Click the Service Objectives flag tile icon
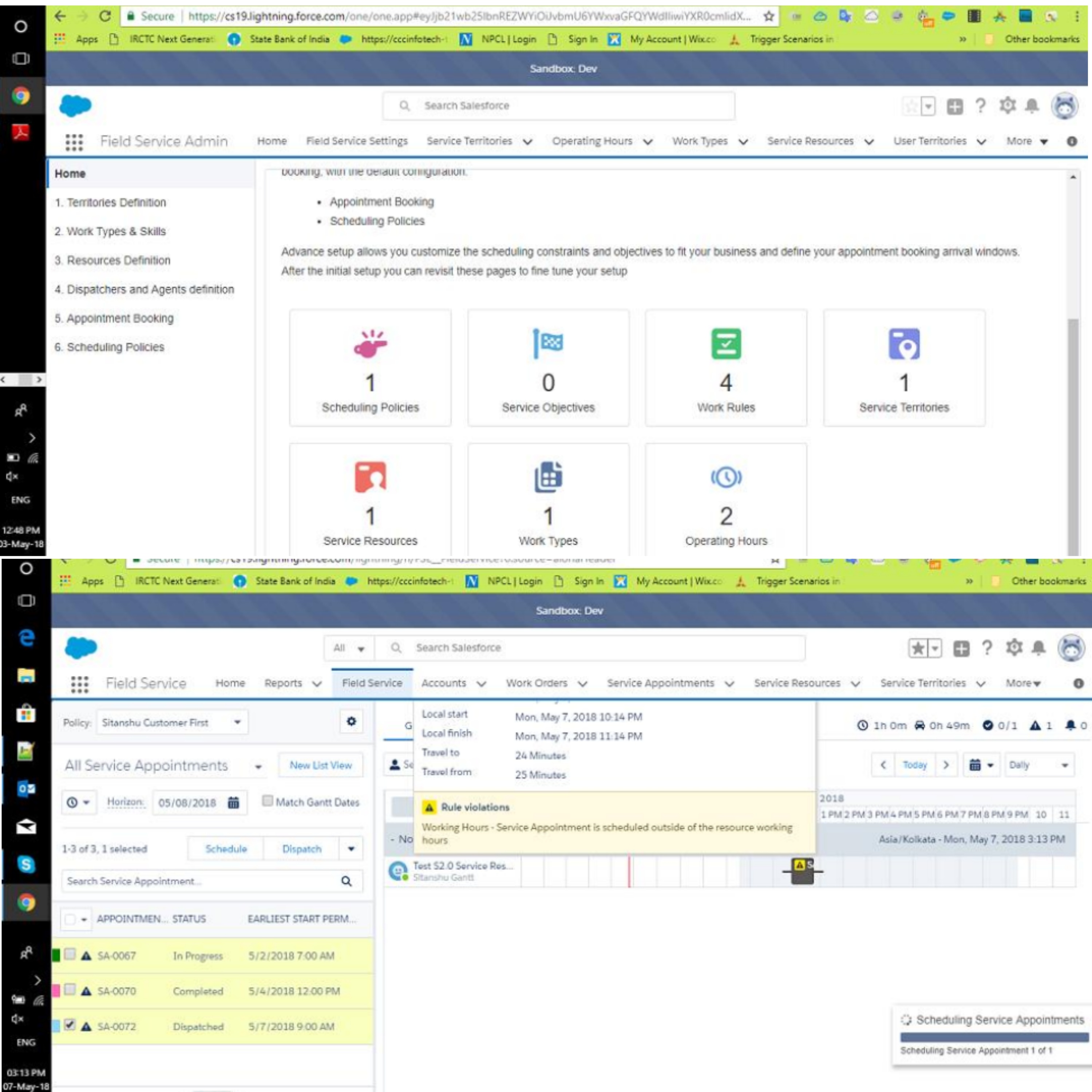 pyautogui.click(x=548, y=344)
